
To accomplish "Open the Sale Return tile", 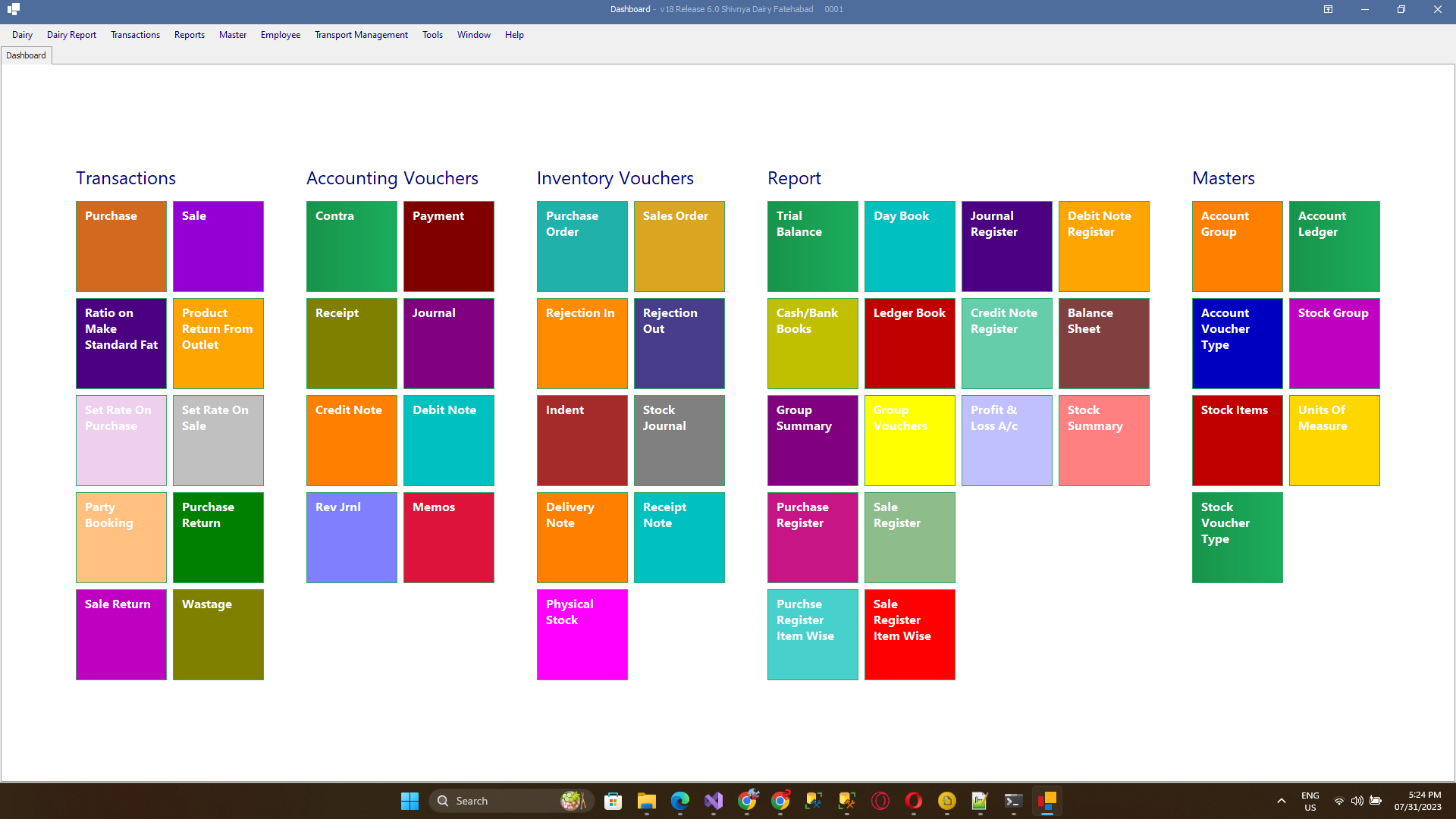I will click(121, 635).
